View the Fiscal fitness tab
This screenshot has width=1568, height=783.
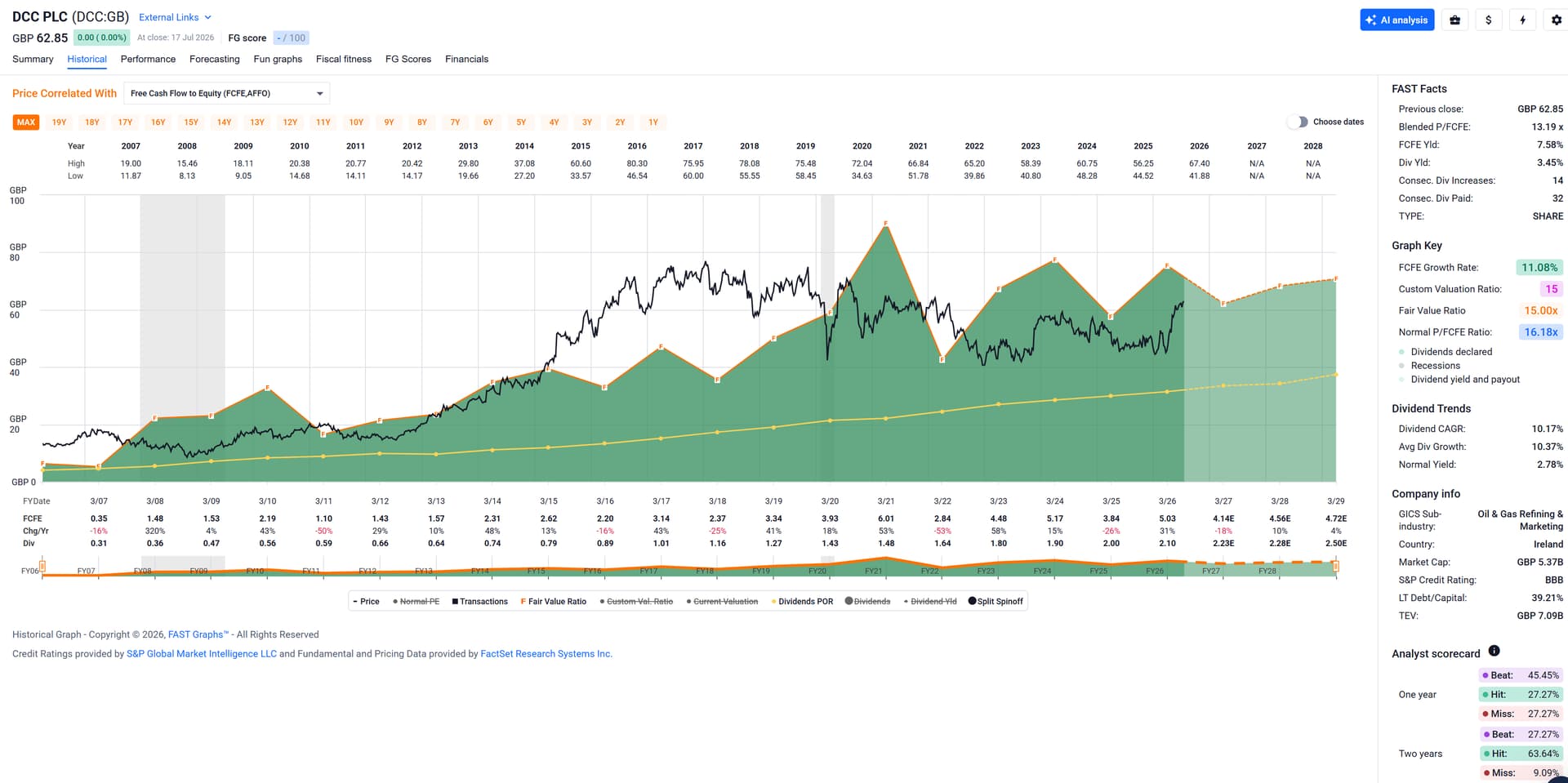[344, 59]
